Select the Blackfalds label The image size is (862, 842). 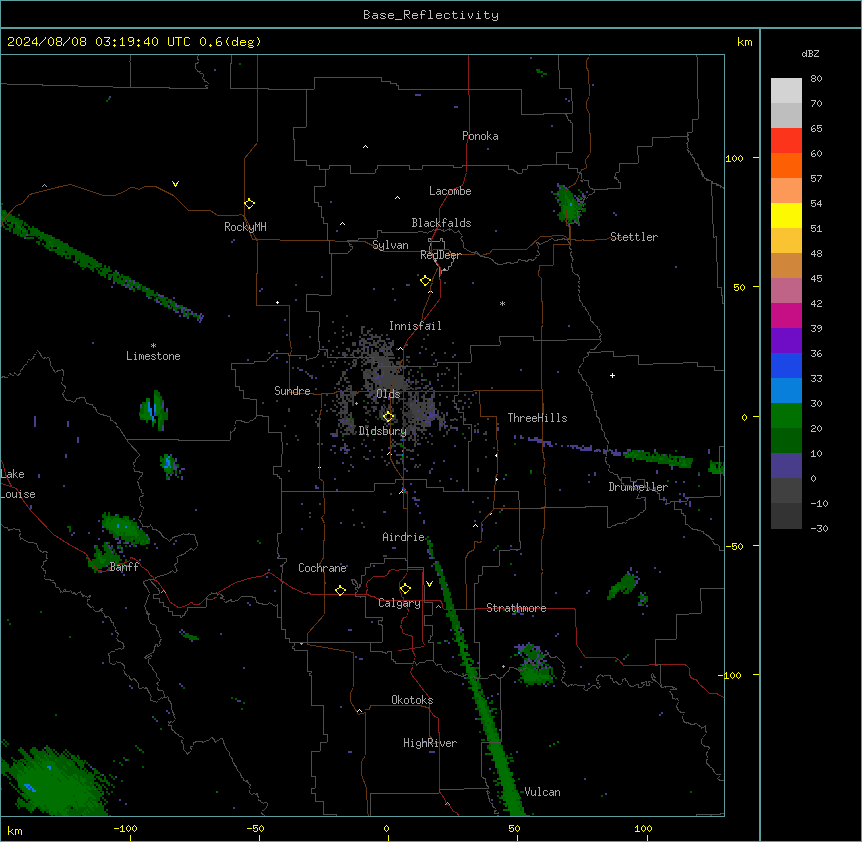(x=441, y=223)
